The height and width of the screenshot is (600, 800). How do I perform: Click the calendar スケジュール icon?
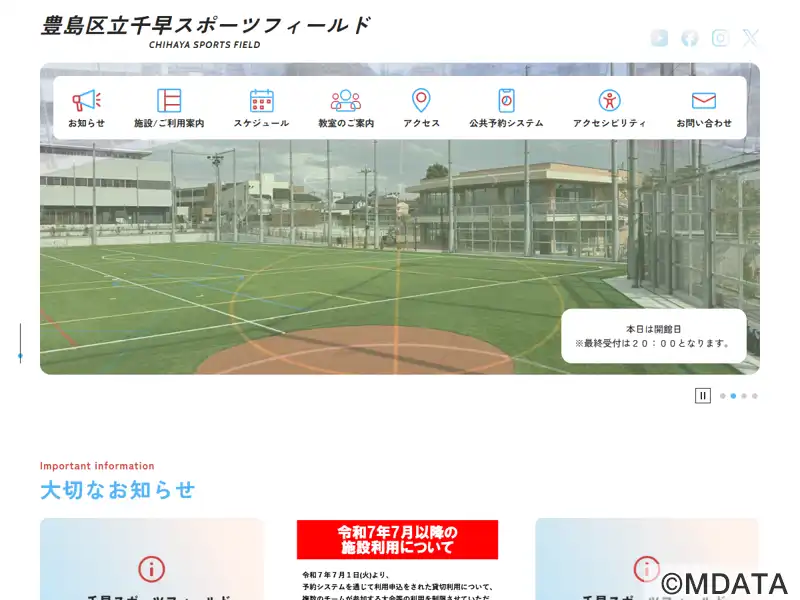pos(262,101)
